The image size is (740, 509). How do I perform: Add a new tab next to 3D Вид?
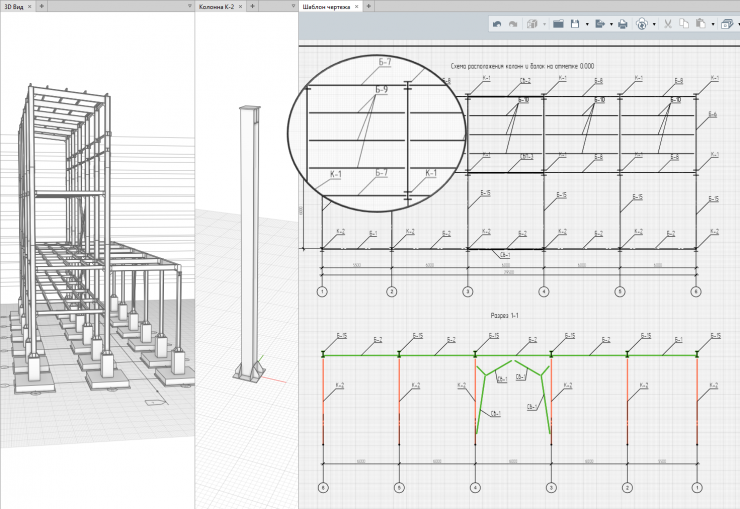coord(41,6)
